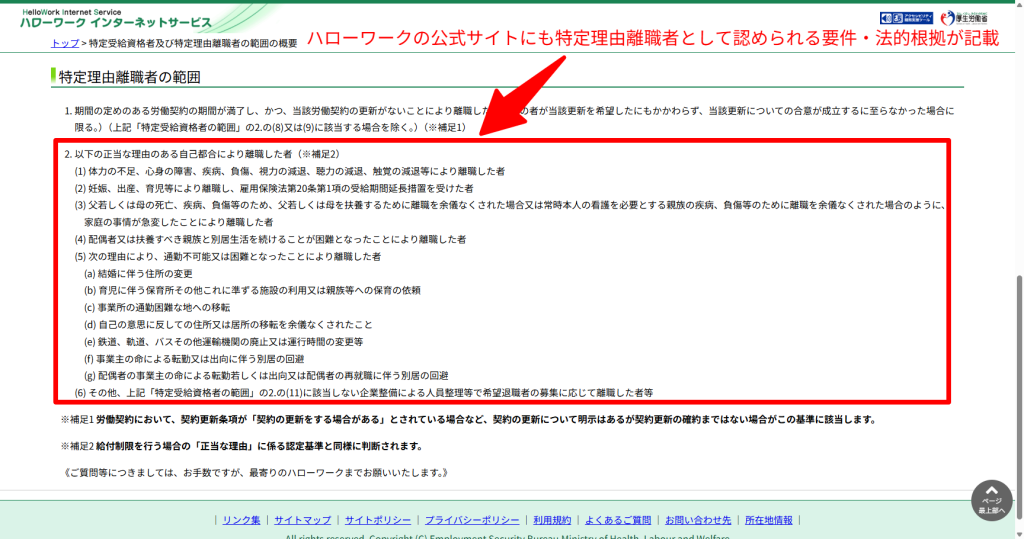Click sub-item (e) 鉄道、軌道、バス line
This screenshot has height=539, width=1024.
click(x=223, y=342)
